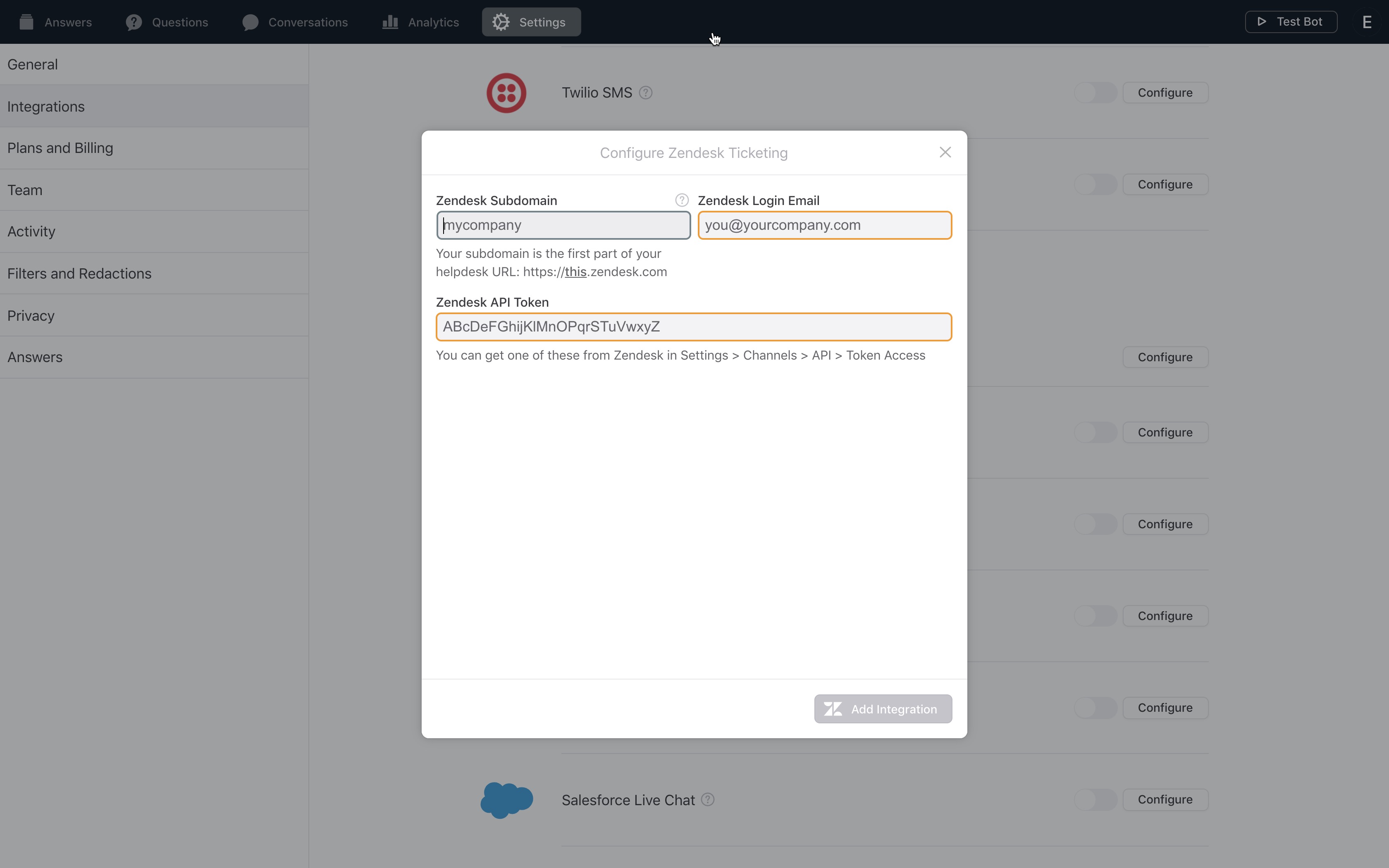Screen dimensions: 1389x868
Task: Click the Salesforce cloud logo icon
Action: 506,799
